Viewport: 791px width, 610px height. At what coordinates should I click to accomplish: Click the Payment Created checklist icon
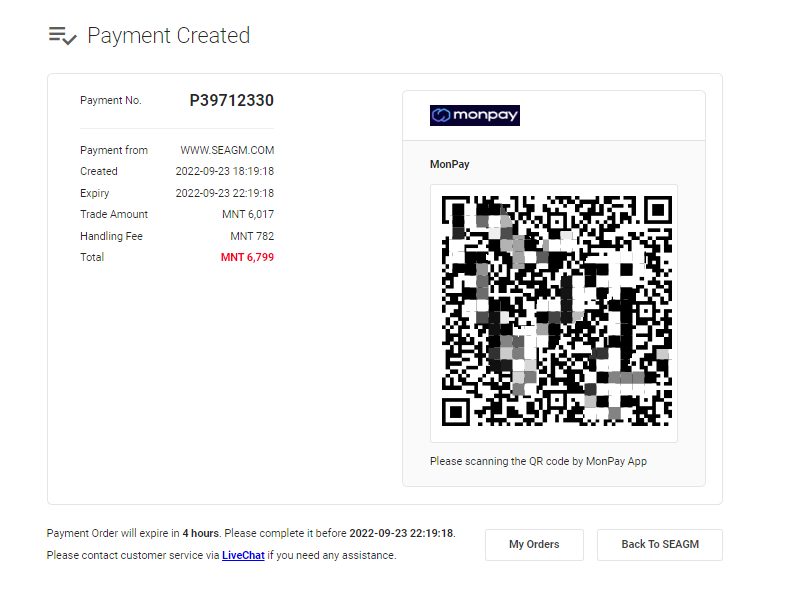pyautogui.click(x=63, y=36)
